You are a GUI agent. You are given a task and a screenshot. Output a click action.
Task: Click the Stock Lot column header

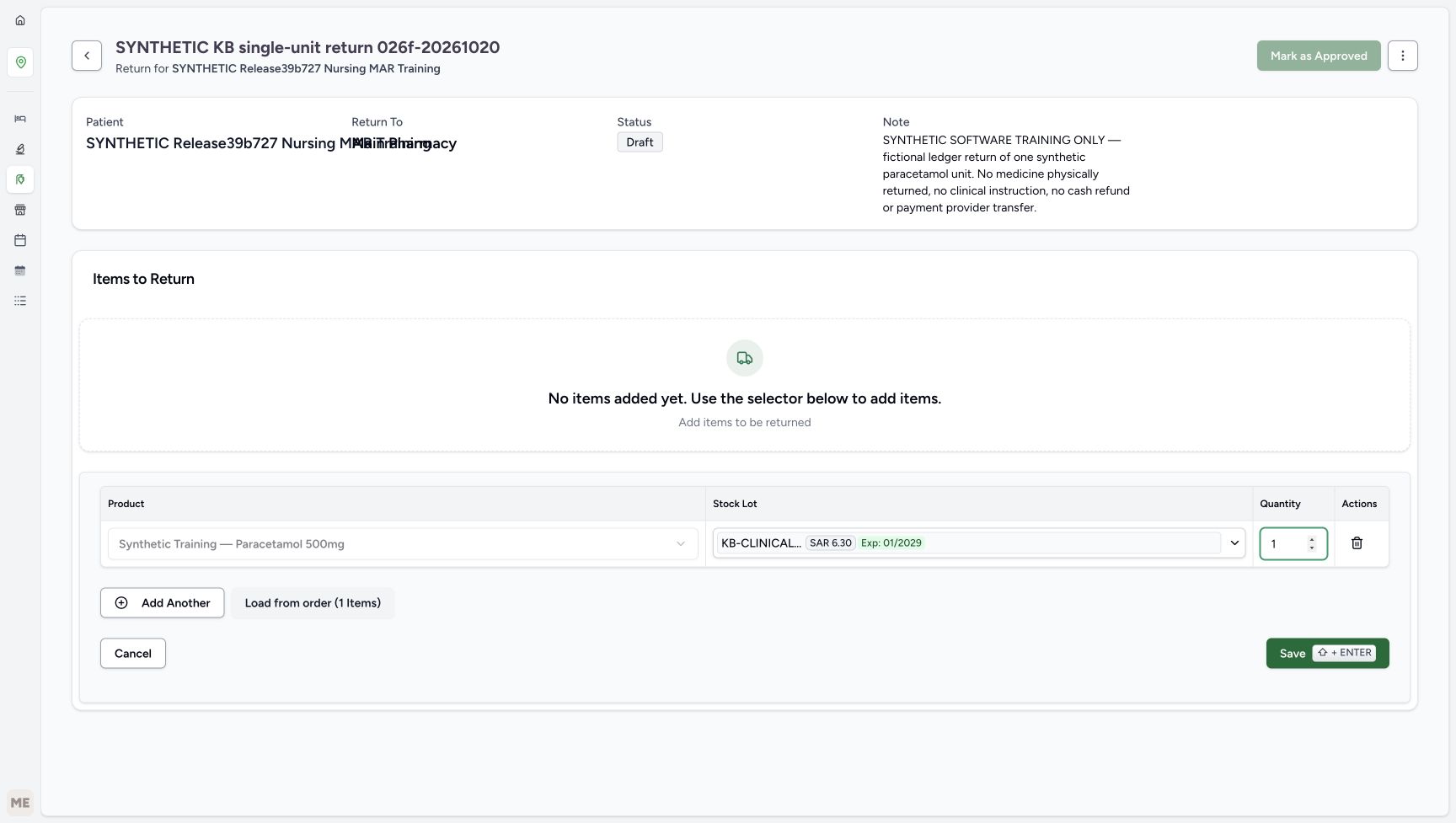(x=735, y=504)
